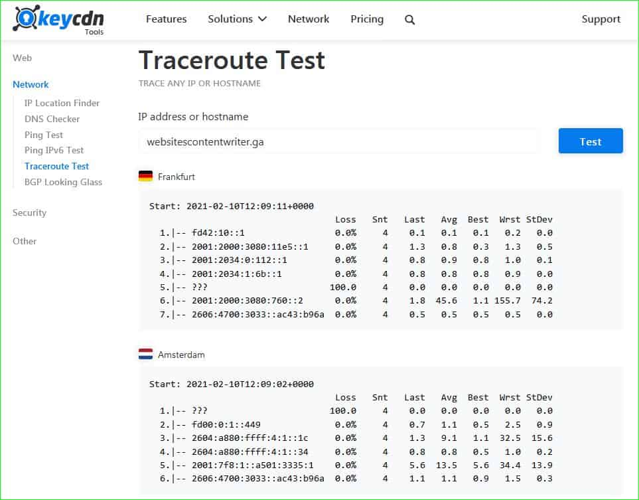The image size is (639, 500).
Task: Click the KeyCDN logo
Action: tap(58, 19)
